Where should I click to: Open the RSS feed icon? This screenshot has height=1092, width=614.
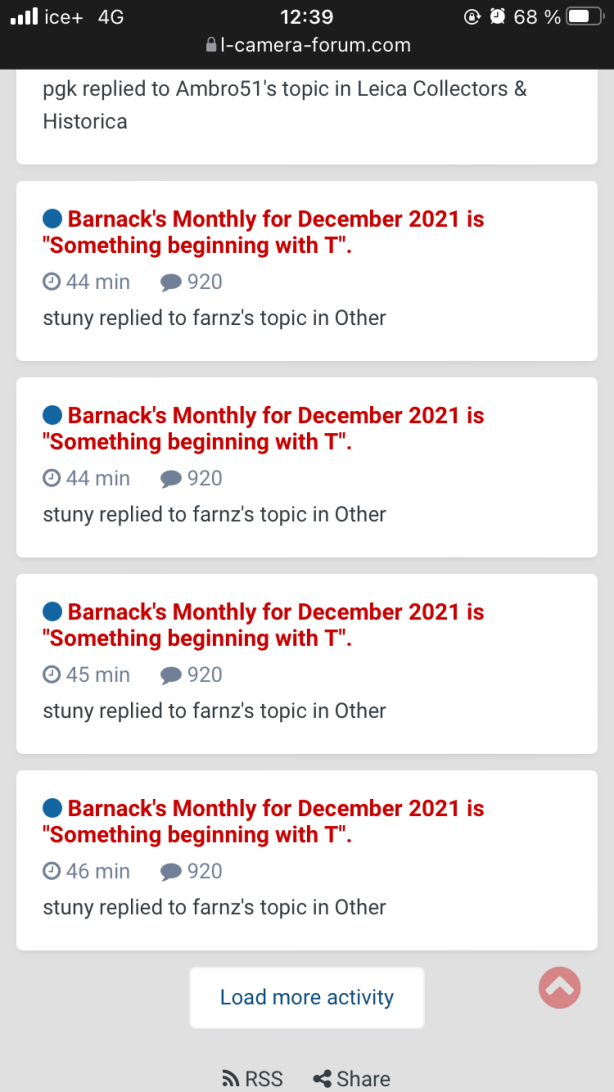[x=231, y=1079]
